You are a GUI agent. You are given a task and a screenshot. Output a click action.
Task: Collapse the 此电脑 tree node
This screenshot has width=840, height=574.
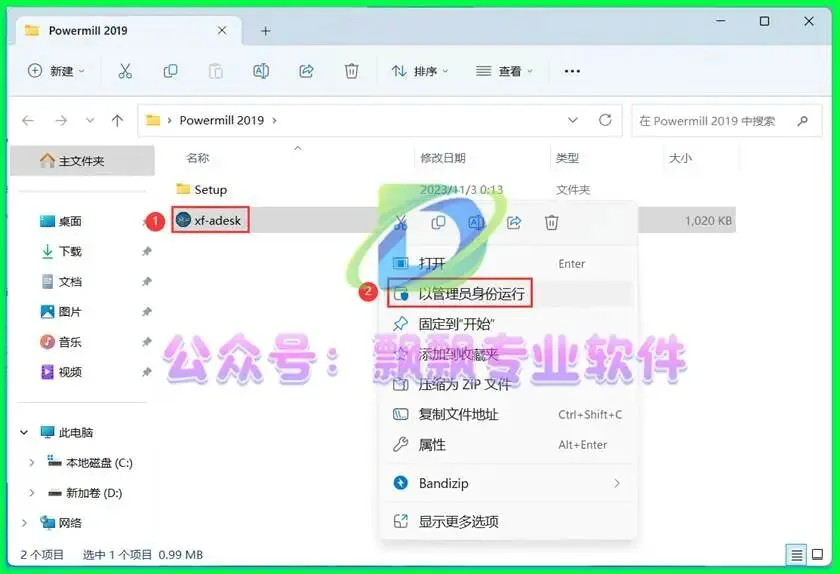coord(24,432)
